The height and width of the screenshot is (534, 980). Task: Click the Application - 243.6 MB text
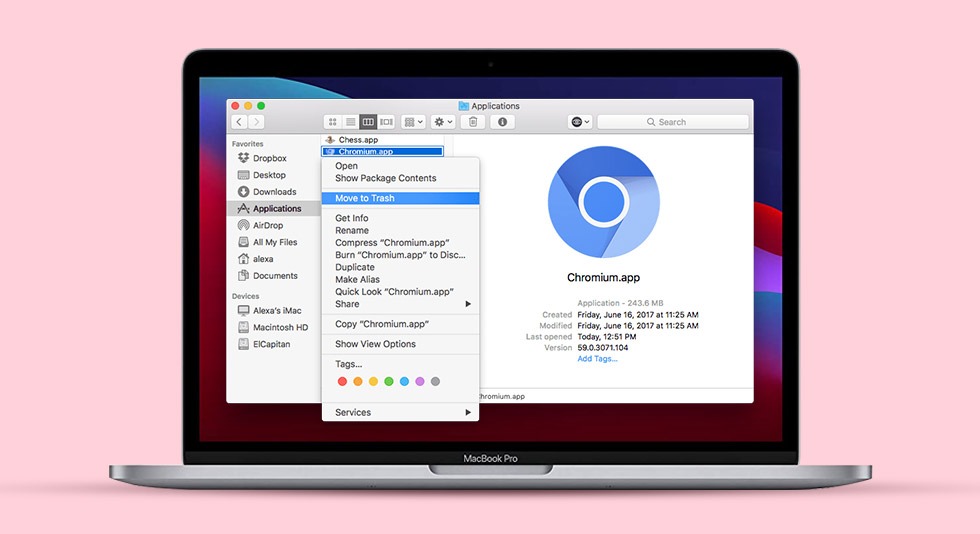pos(620,303)
